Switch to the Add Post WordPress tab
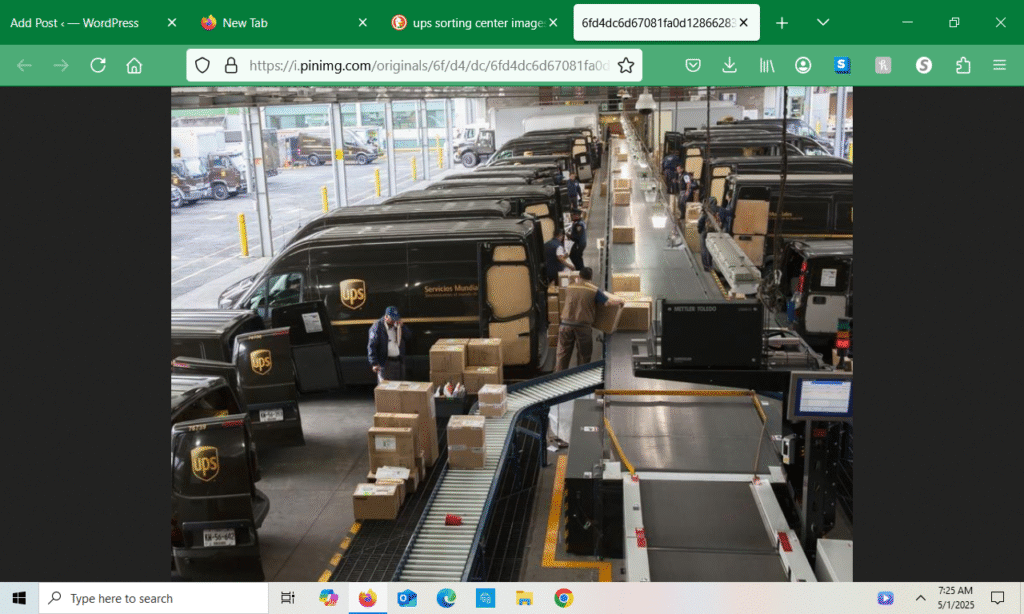Image resolution: width=1024 pixels, height=614 pixels. coord(74,23)
